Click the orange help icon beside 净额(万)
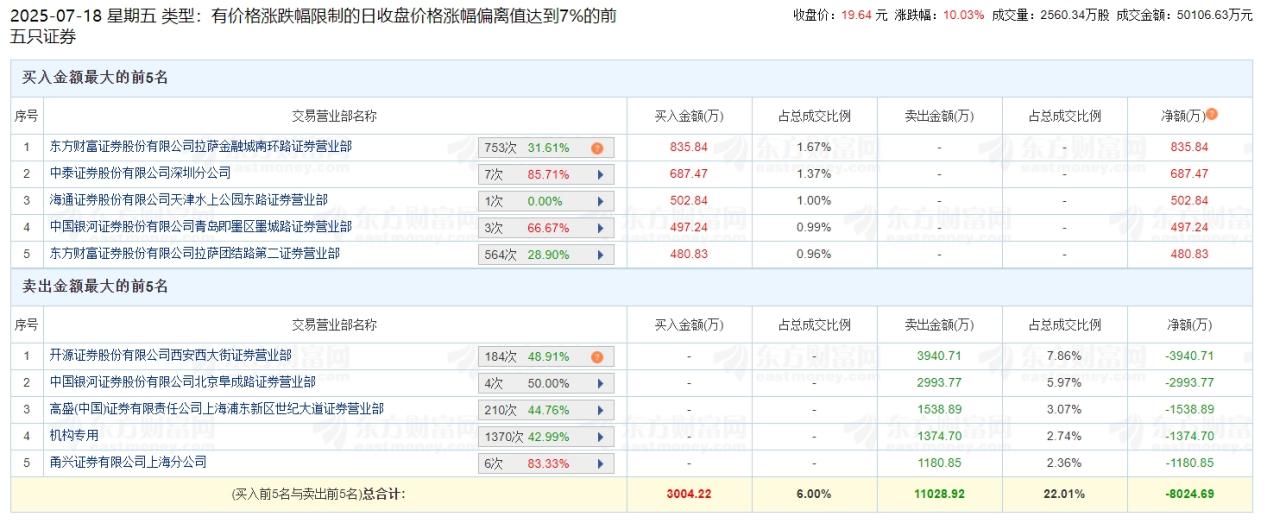Viewport: 1267px width, 523px height. (1212, 115)
